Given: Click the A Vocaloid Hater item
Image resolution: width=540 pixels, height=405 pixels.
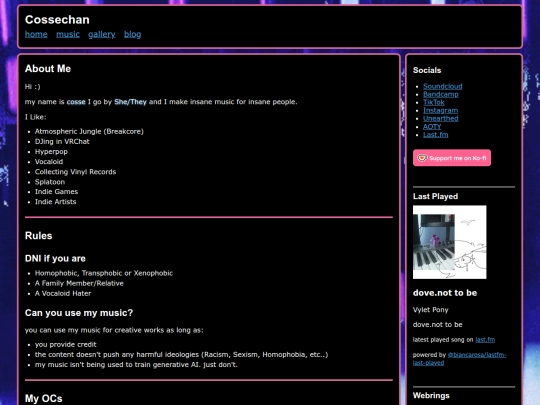Looking at the screenshot, I should click(63, 293).
